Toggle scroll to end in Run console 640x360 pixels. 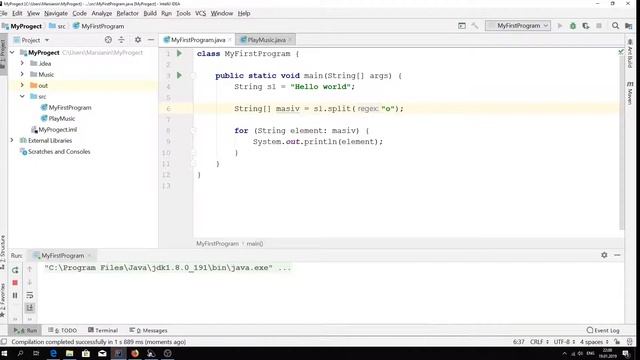coord(30,308)
